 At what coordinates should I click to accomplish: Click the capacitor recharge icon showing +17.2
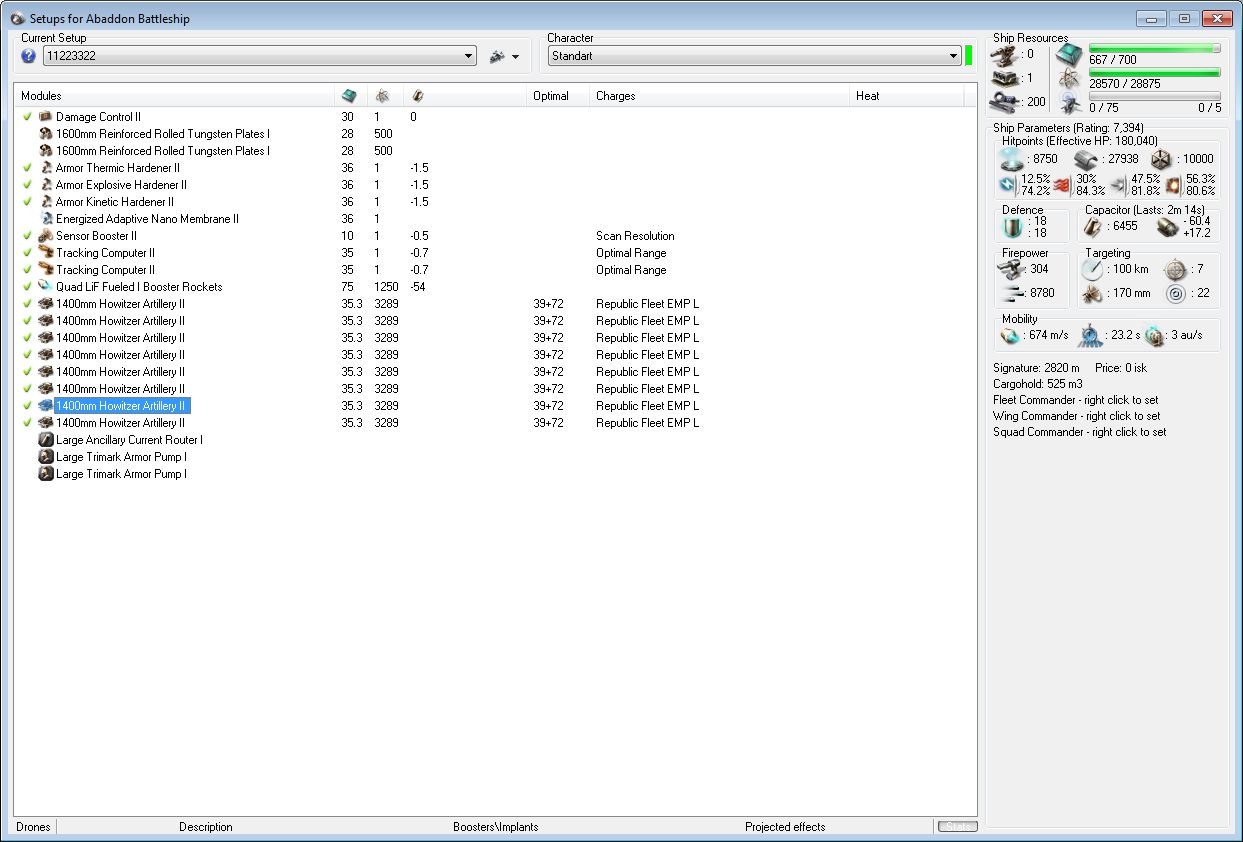point(1168,227)
